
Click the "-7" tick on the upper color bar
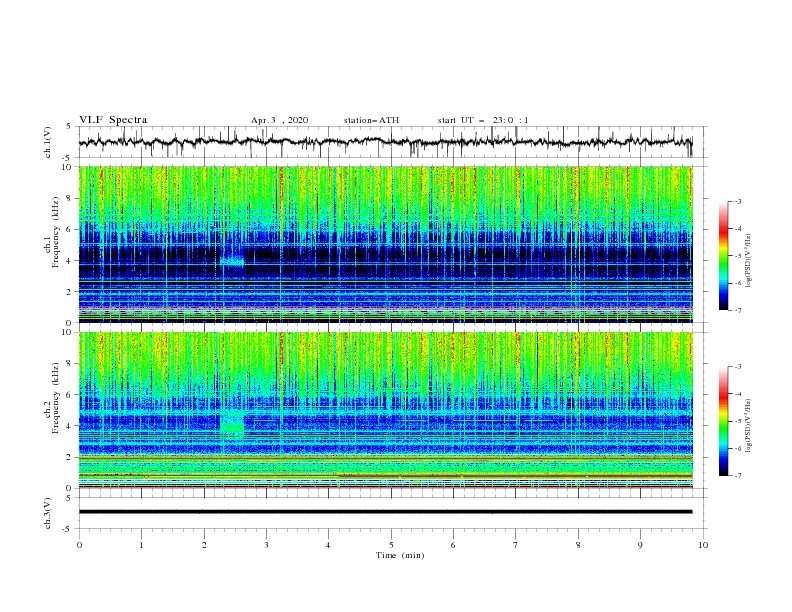(737, 310)
